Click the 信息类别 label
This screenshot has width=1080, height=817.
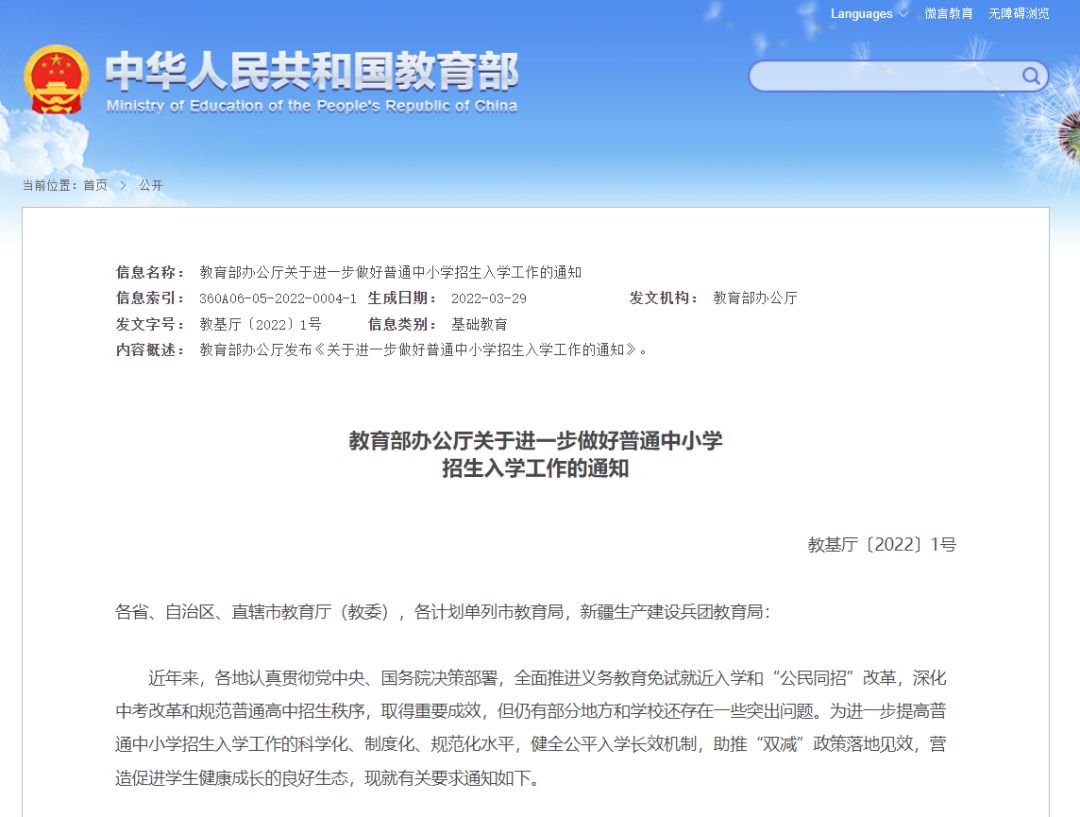coord(402,324)
